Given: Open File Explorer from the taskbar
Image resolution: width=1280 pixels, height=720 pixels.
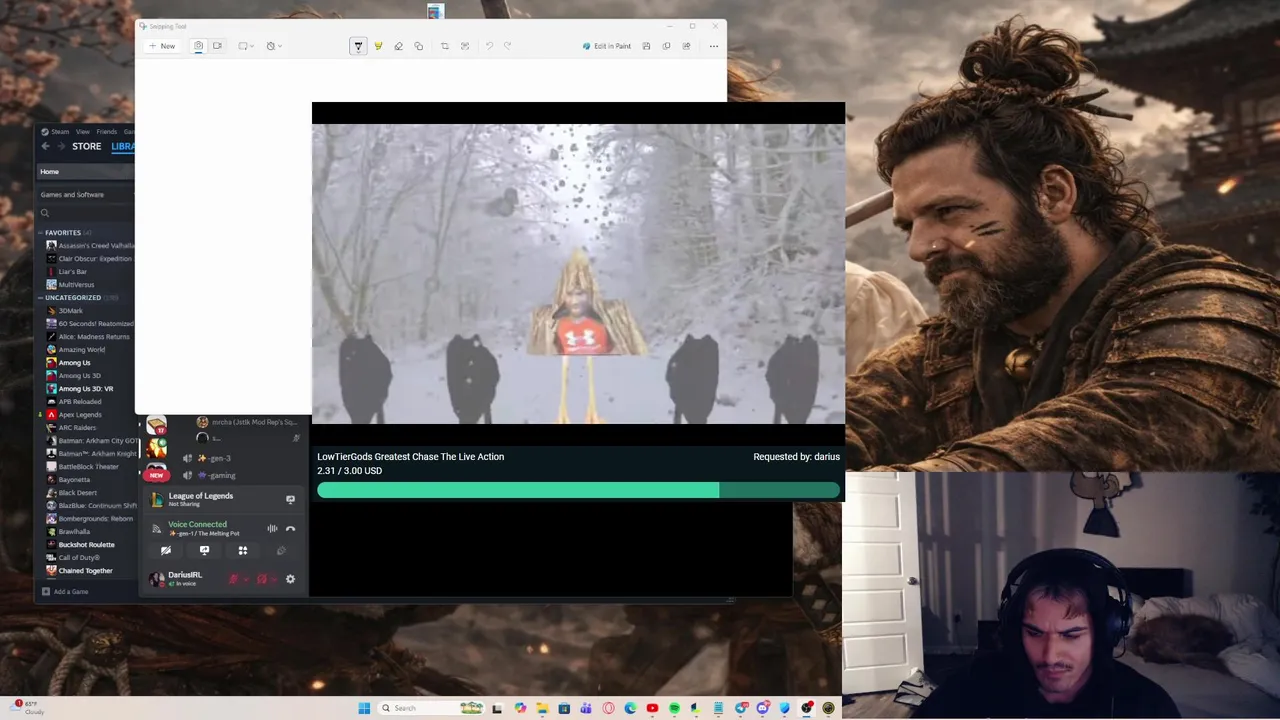Looking at the screenshot, I should click(542, 708).
